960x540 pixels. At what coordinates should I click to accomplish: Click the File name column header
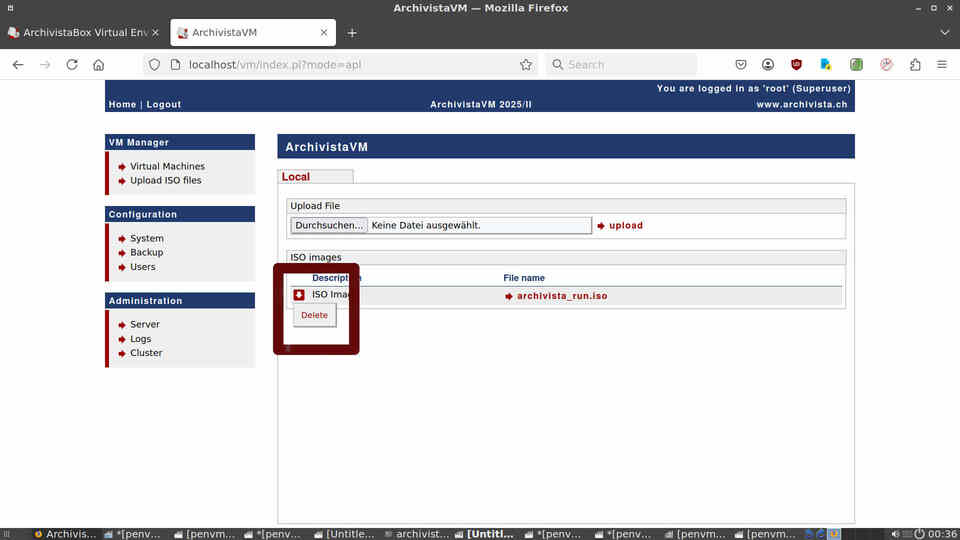524,278
